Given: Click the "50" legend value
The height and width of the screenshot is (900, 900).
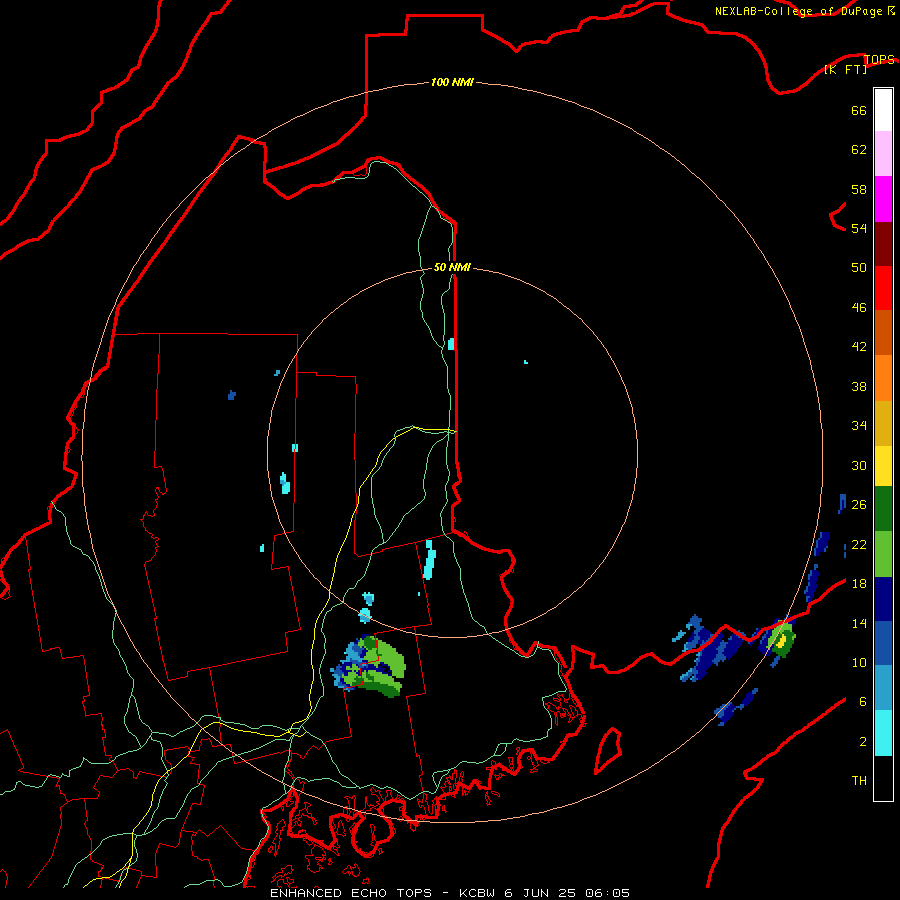Looking at the screenshot, I should point(859,267).
